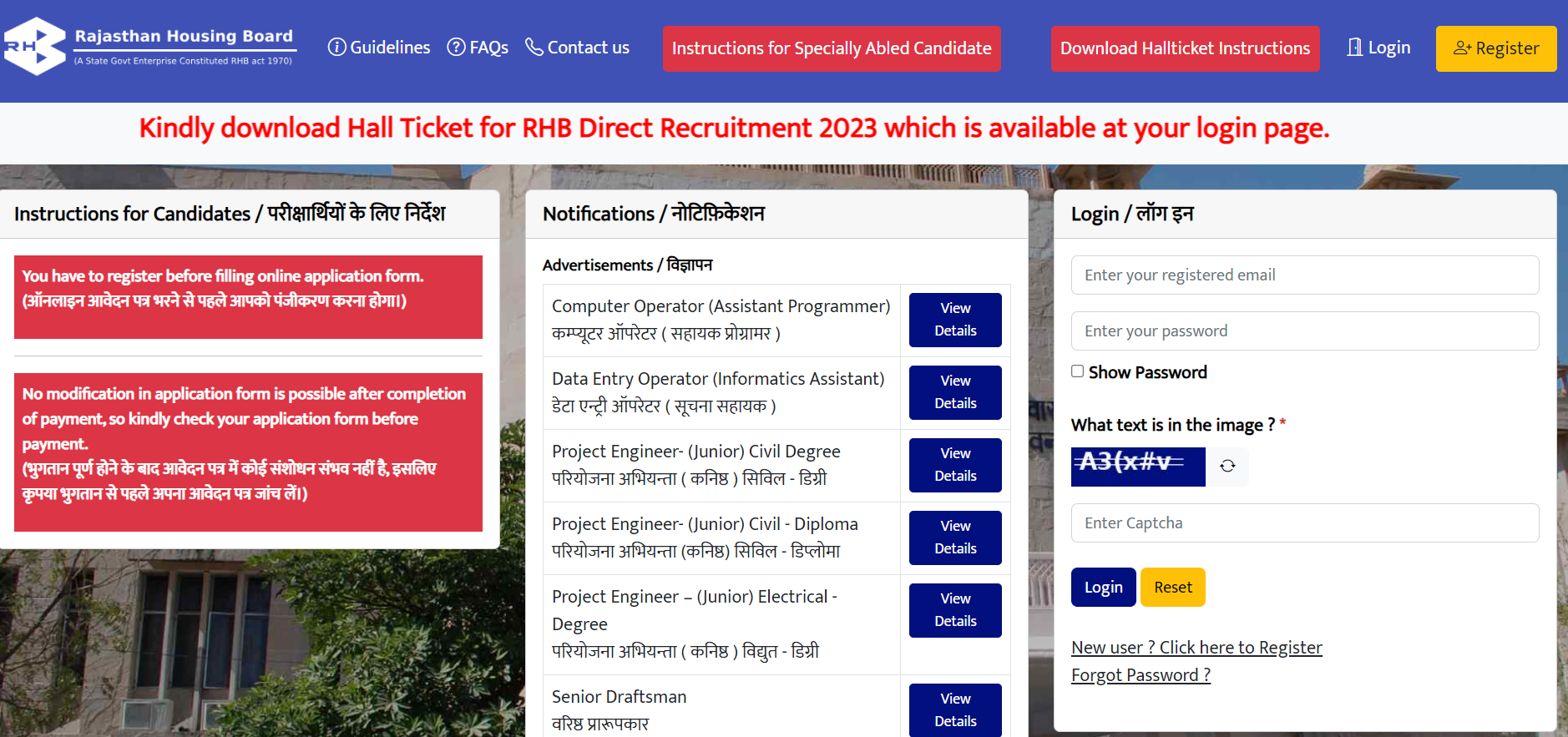Focus the registered email field
The width and height of the screenshot is (1568, 737).
click(x=1305, y=275)
